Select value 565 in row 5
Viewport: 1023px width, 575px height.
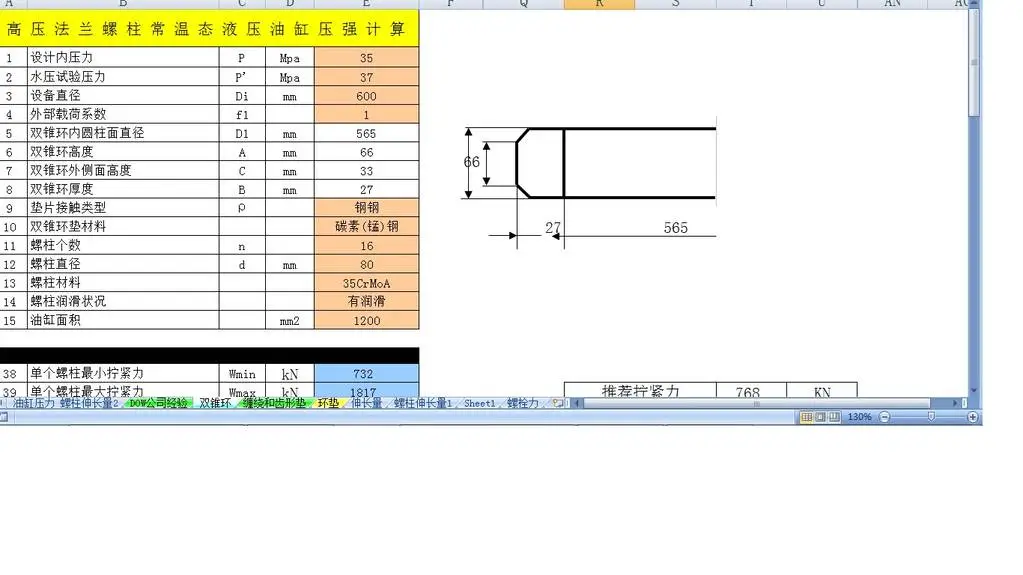tap(367, 133)
